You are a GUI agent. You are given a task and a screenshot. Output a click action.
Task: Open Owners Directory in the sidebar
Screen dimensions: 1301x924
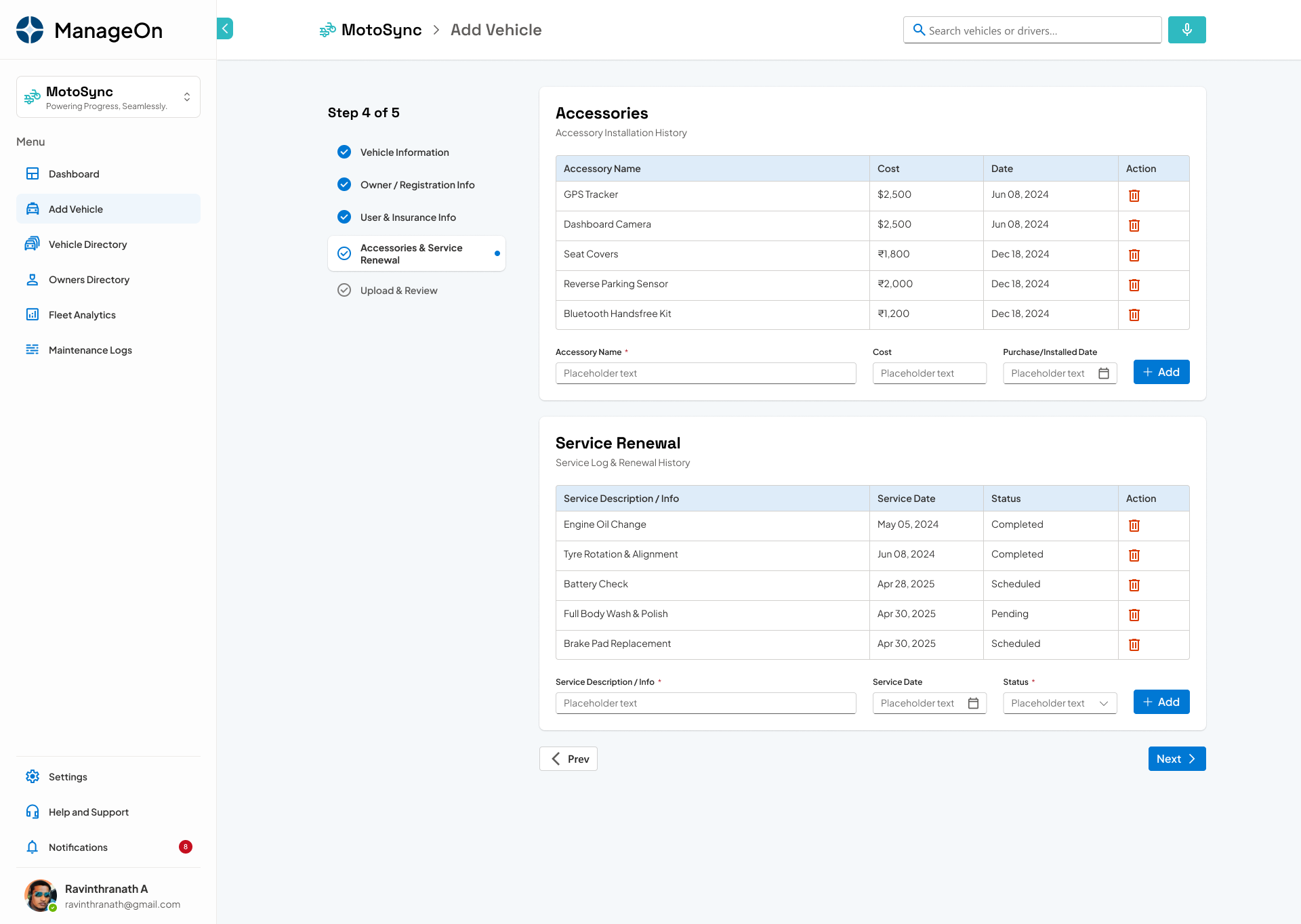(x=89, y=279)
